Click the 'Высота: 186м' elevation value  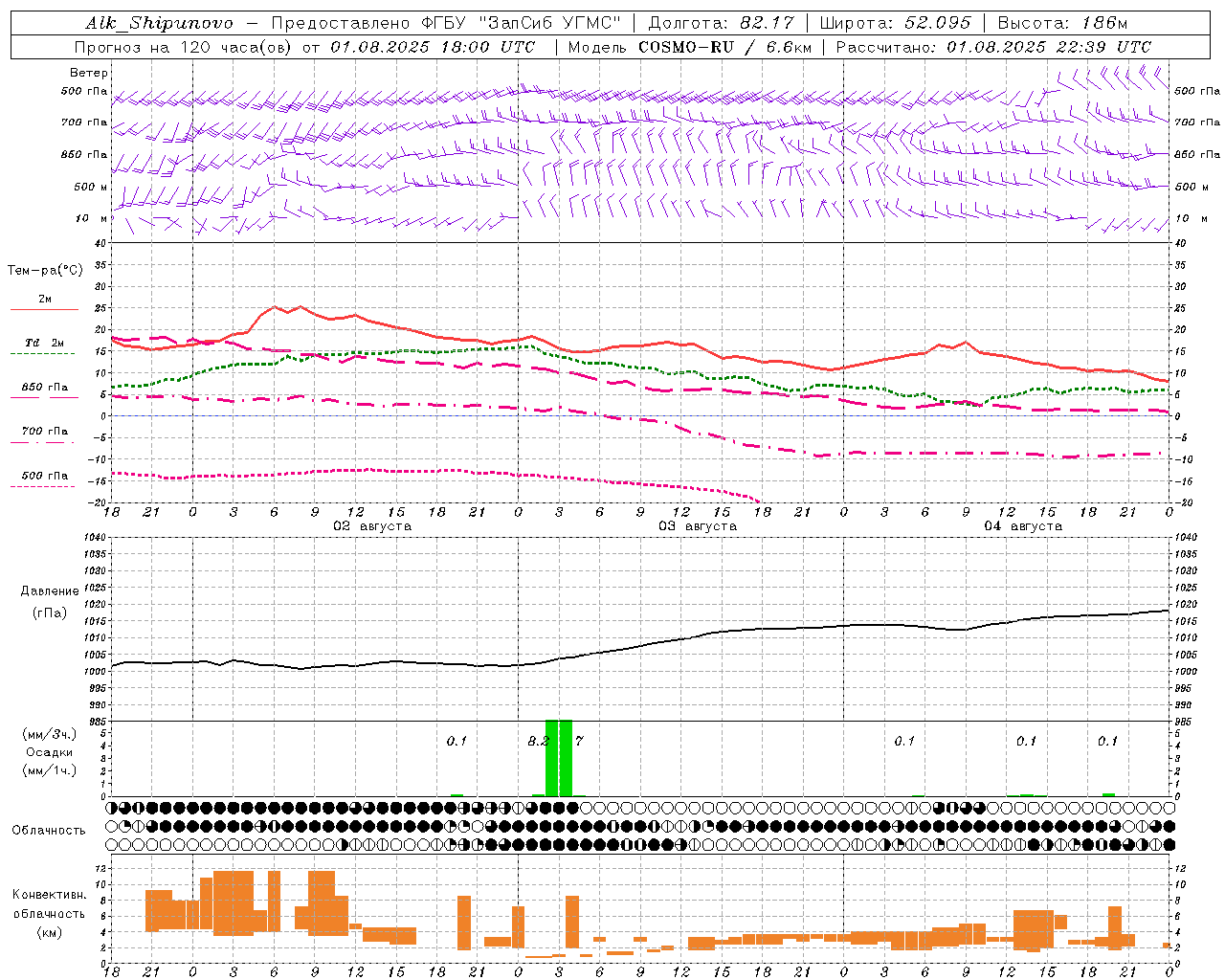click(x=1062, y=23)
